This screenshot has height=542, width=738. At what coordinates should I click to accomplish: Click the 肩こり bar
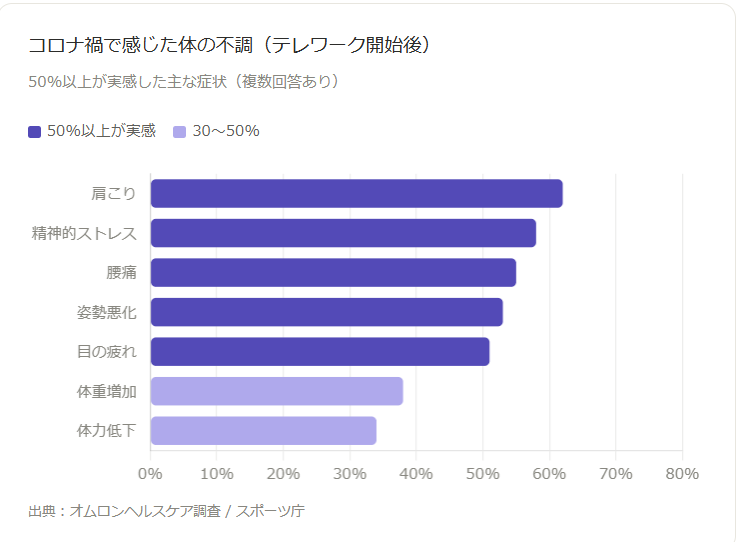pyautogui.click(x=356, y=193)
